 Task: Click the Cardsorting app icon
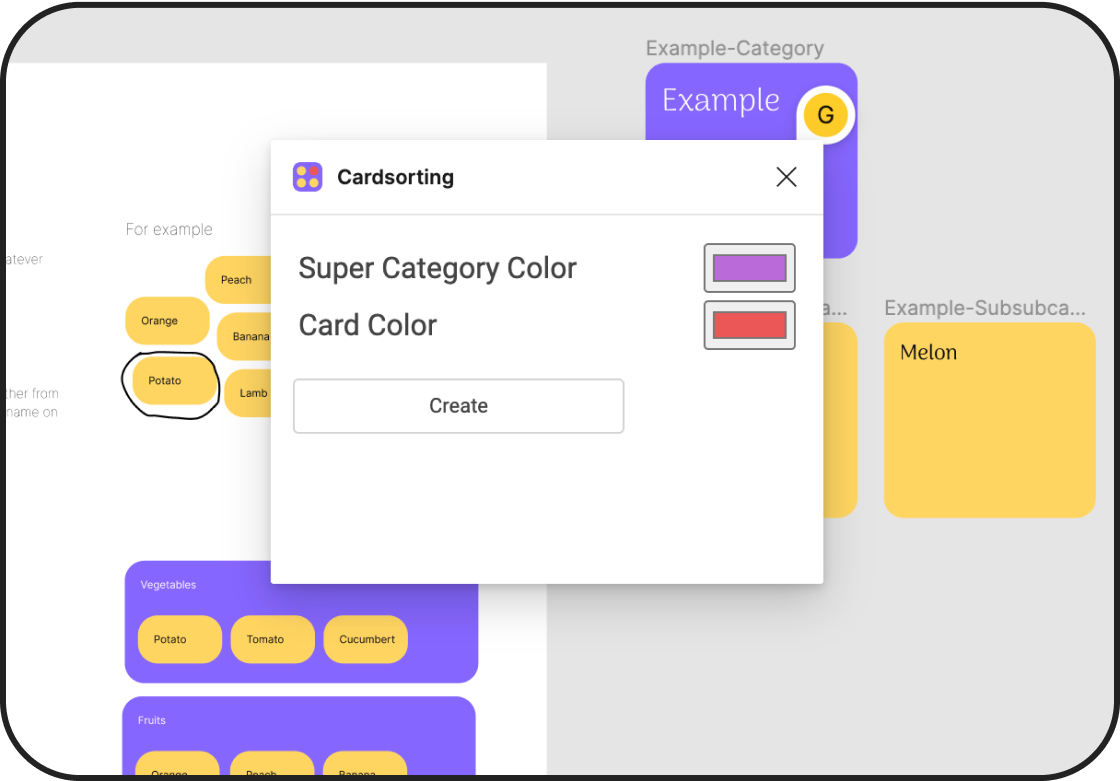(307, 176)
